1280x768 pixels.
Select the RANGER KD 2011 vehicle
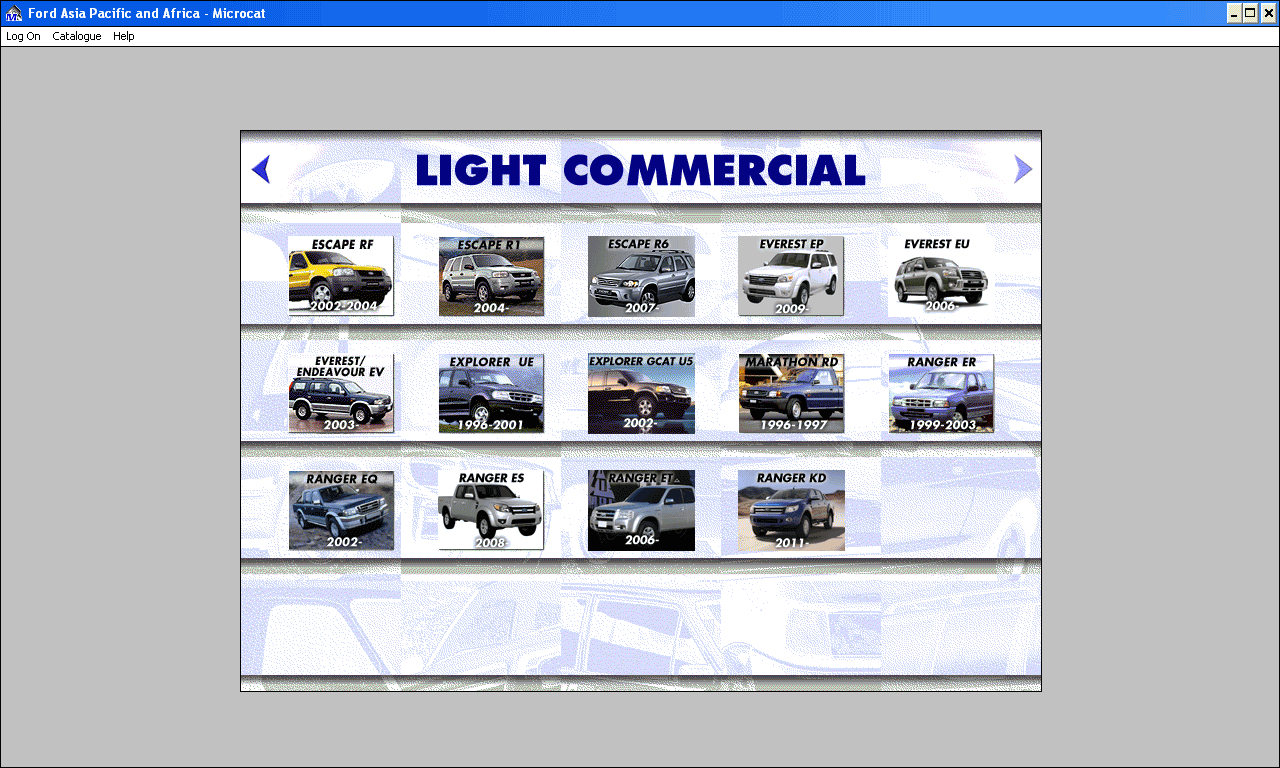pos(791,510)
